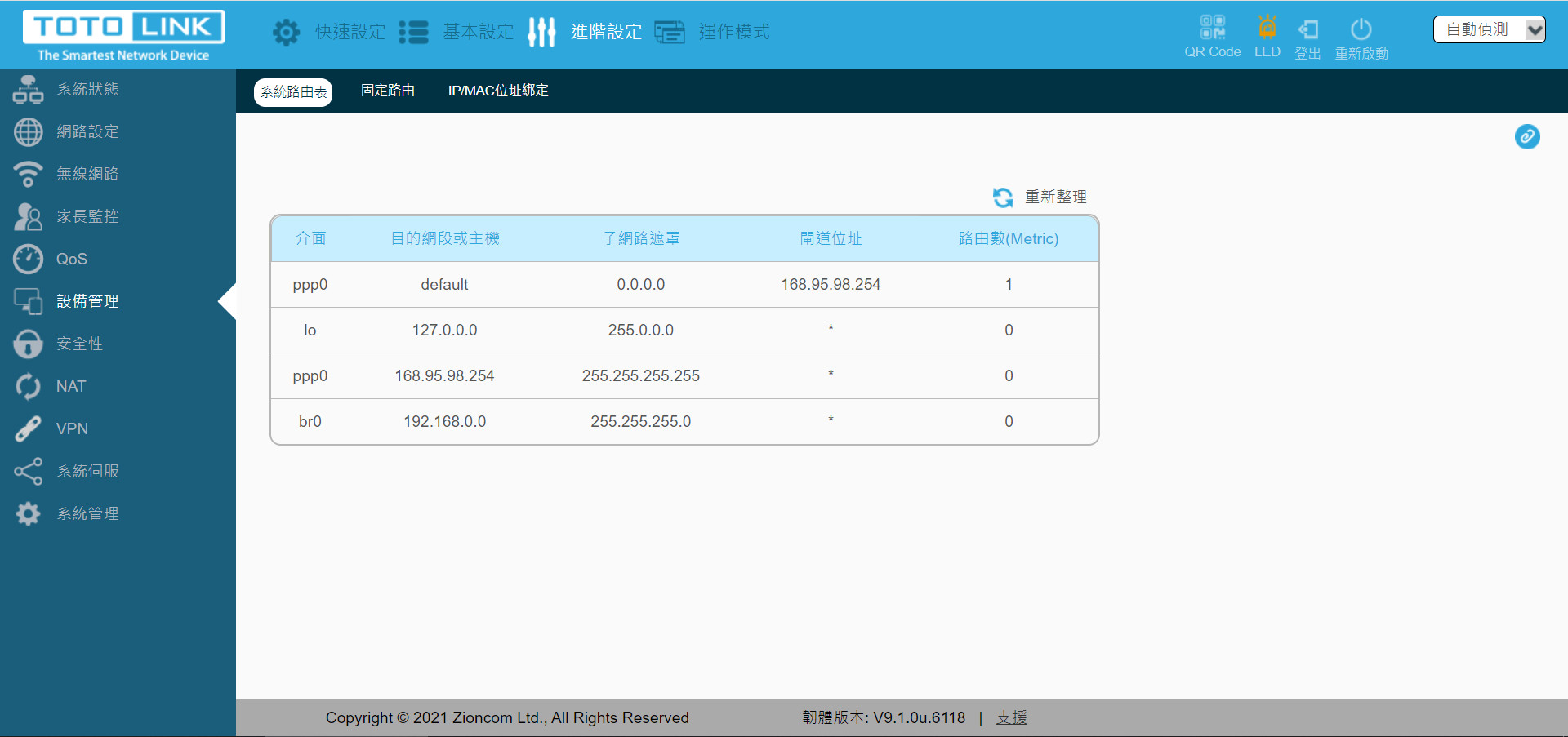Click the blue link help icon
This screenshot has height=737, width=1568.
[1527, 136]
